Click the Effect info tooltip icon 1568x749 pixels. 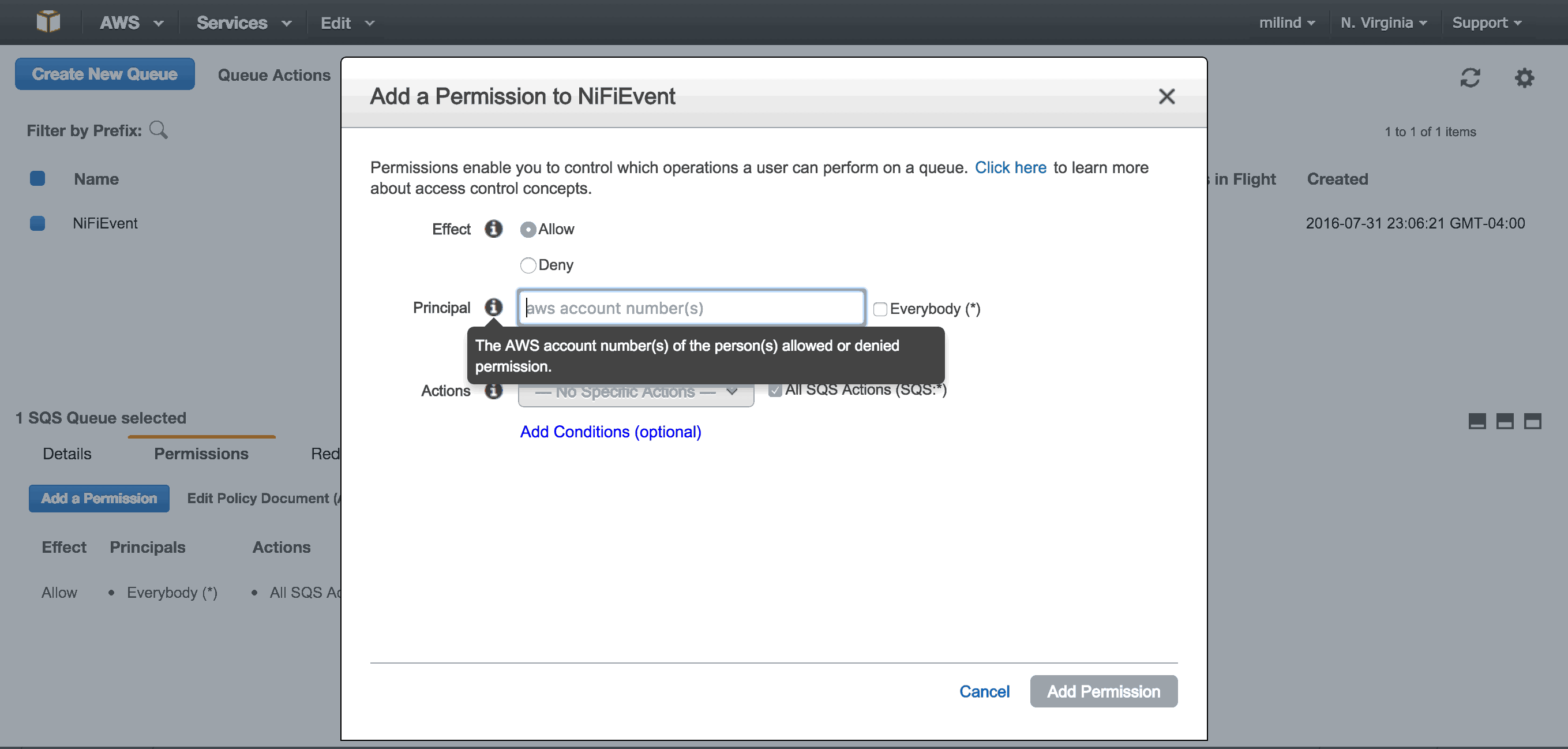click(x=493, y=229)
